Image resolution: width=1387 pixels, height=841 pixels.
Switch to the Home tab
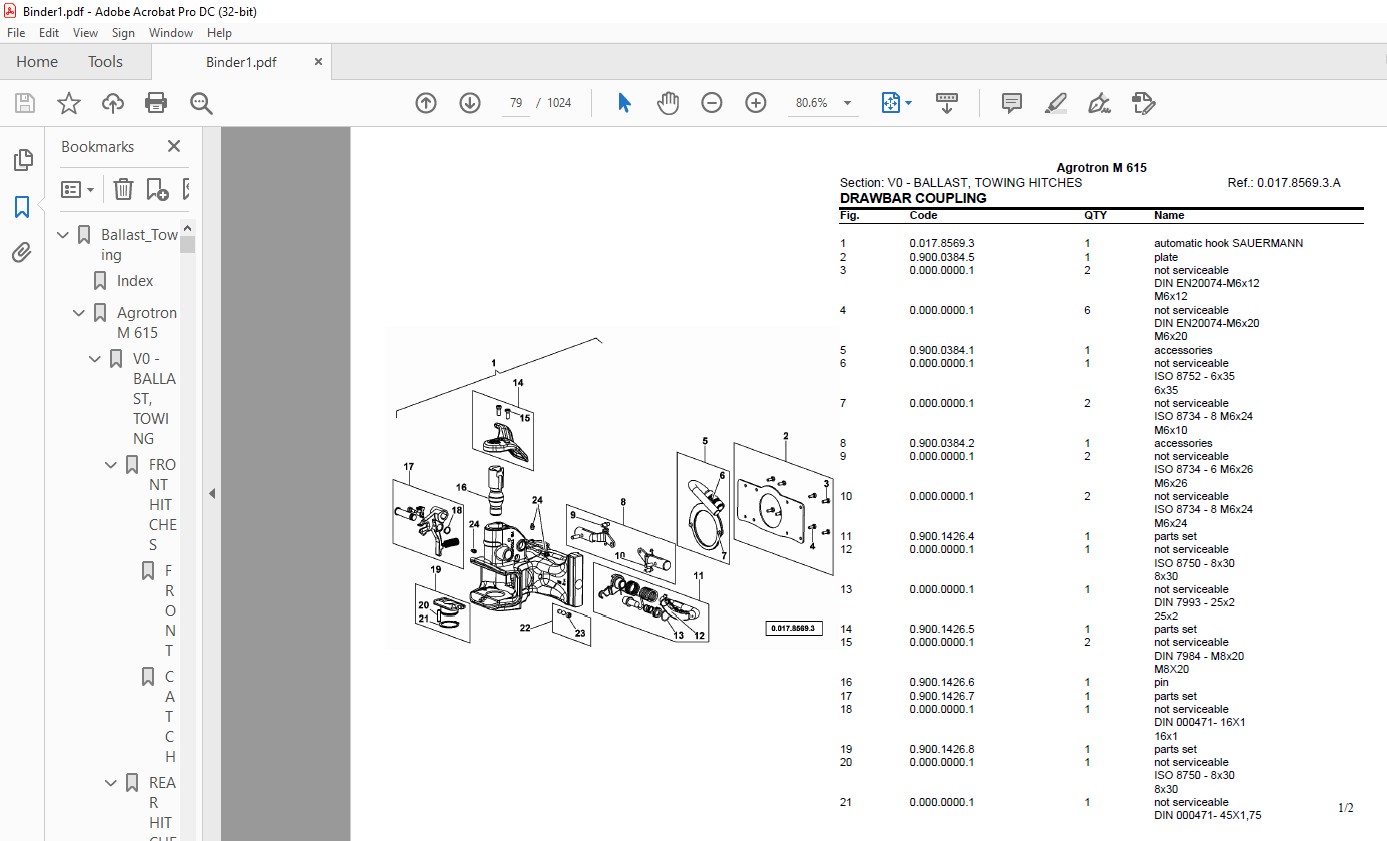click(37, 62)
